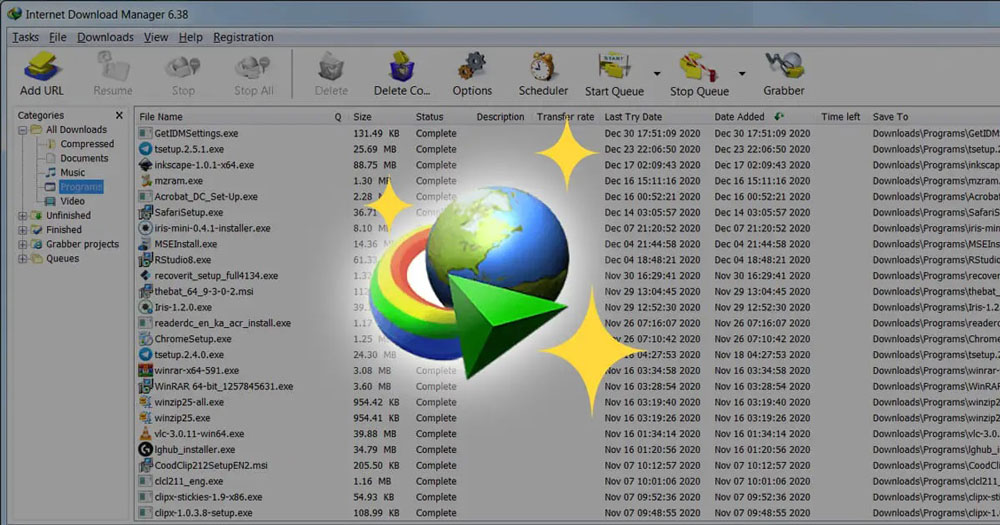
Task: Click the iris-mini-0.4.1-installer.exe icon
Action: coord(145,228)
